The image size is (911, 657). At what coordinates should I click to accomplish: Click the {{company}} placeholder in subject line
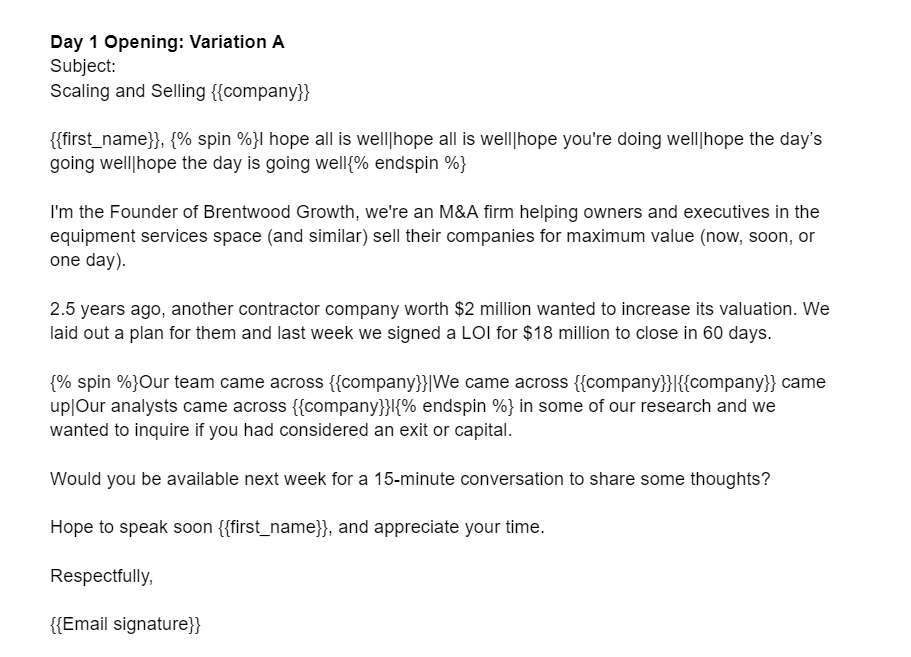point(261,91)
